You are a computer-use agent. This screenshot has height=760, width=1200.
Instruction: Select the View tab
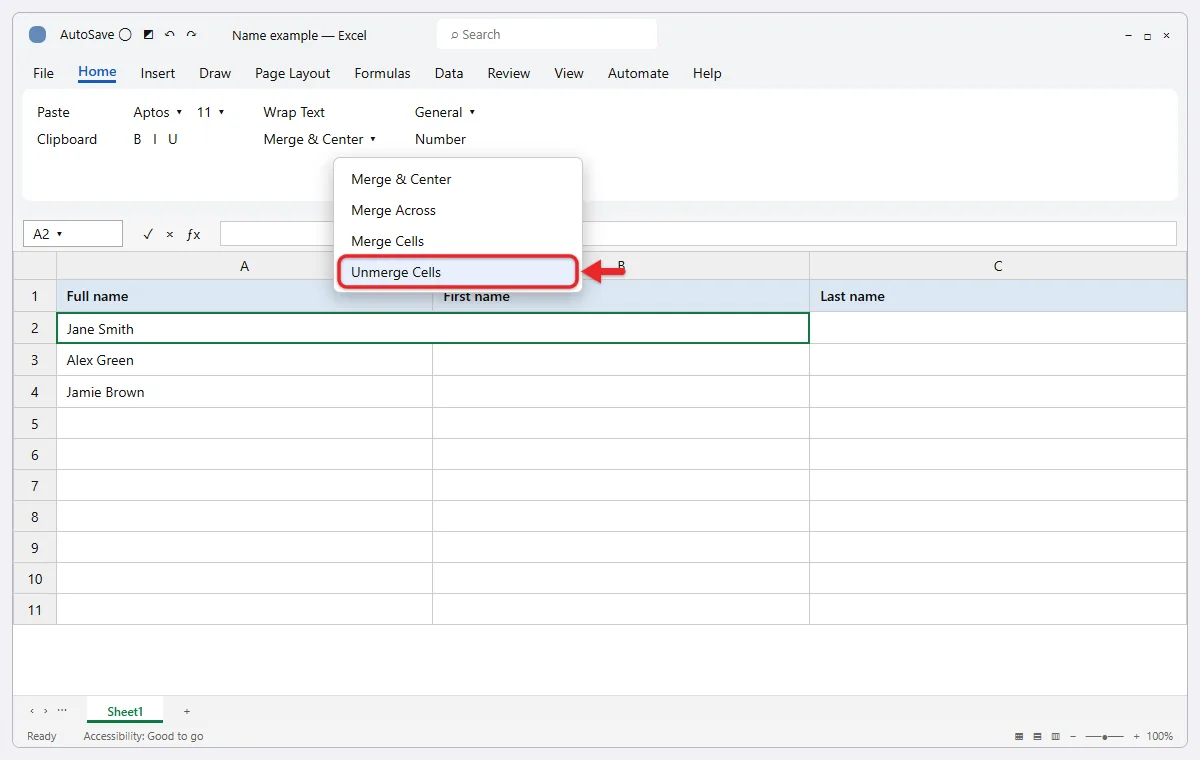(x=569, y=73)
